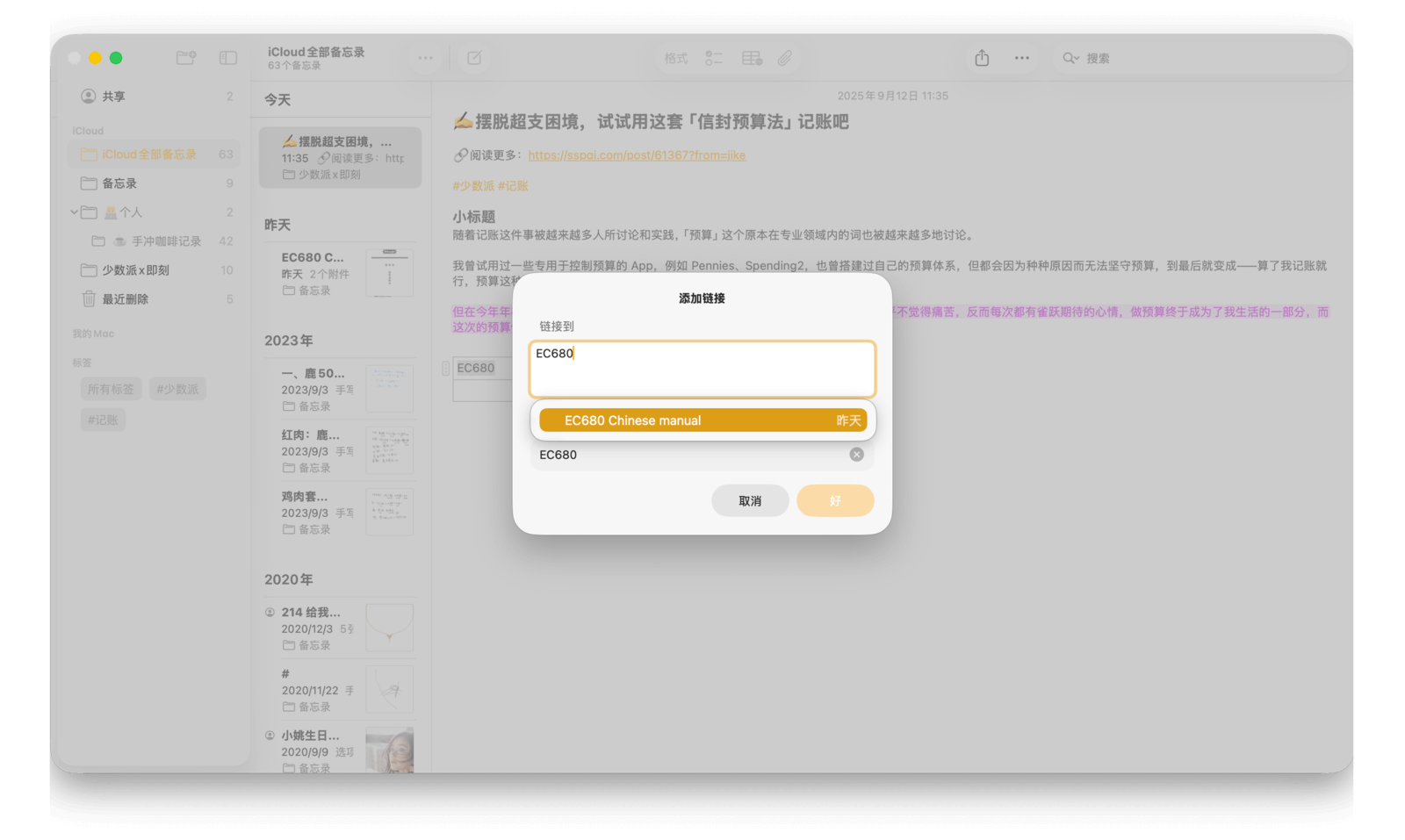Confirm the link with the 好 button
This screenshot has height=840, width=1405.
click(834, 500)
